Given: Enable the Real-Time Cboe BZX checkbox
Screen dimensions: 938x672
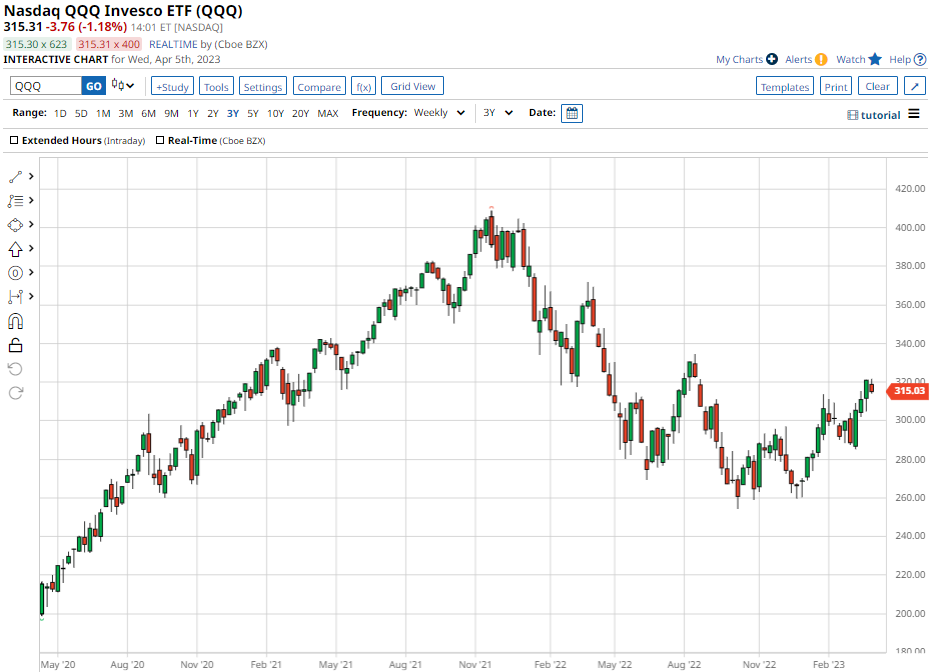Looking at the screenshot, I should (x=160, y=140).
